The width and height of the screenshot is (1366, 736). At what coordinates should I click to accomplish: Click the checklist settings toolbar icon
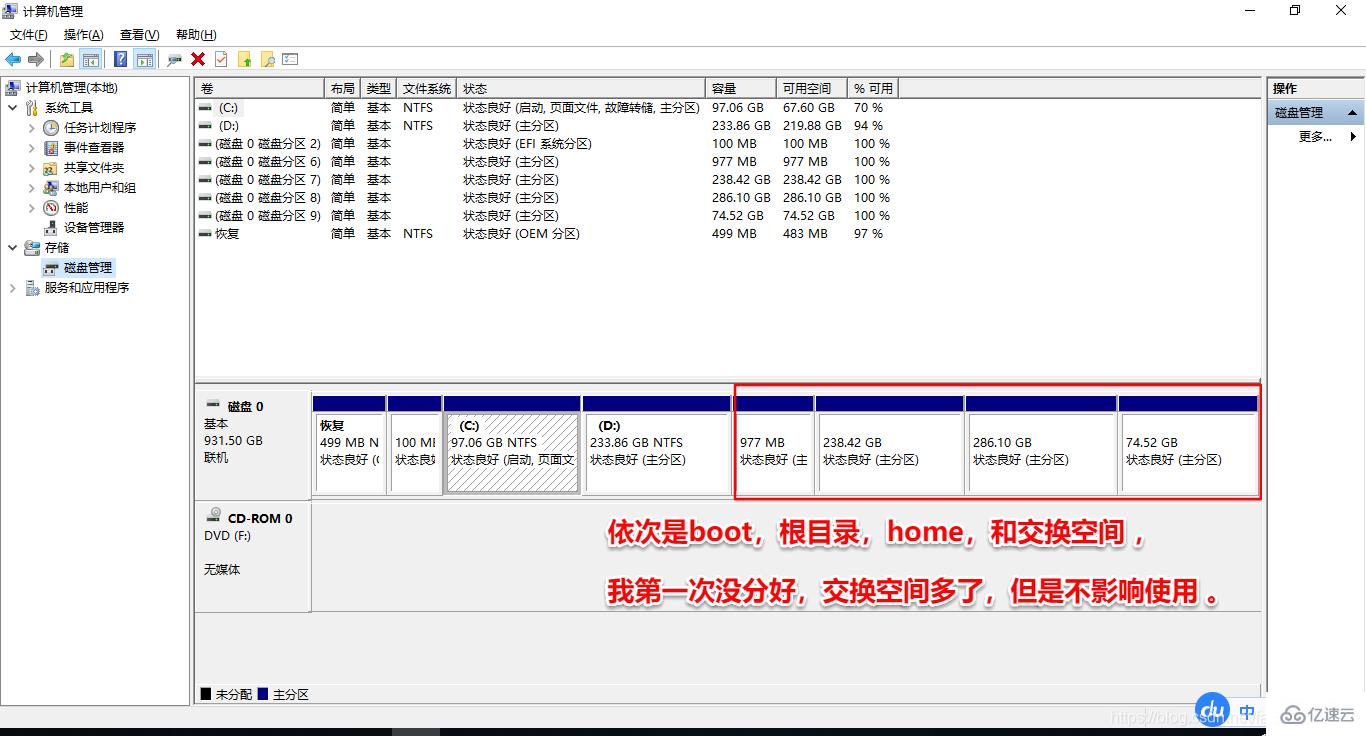pos(290,60)
